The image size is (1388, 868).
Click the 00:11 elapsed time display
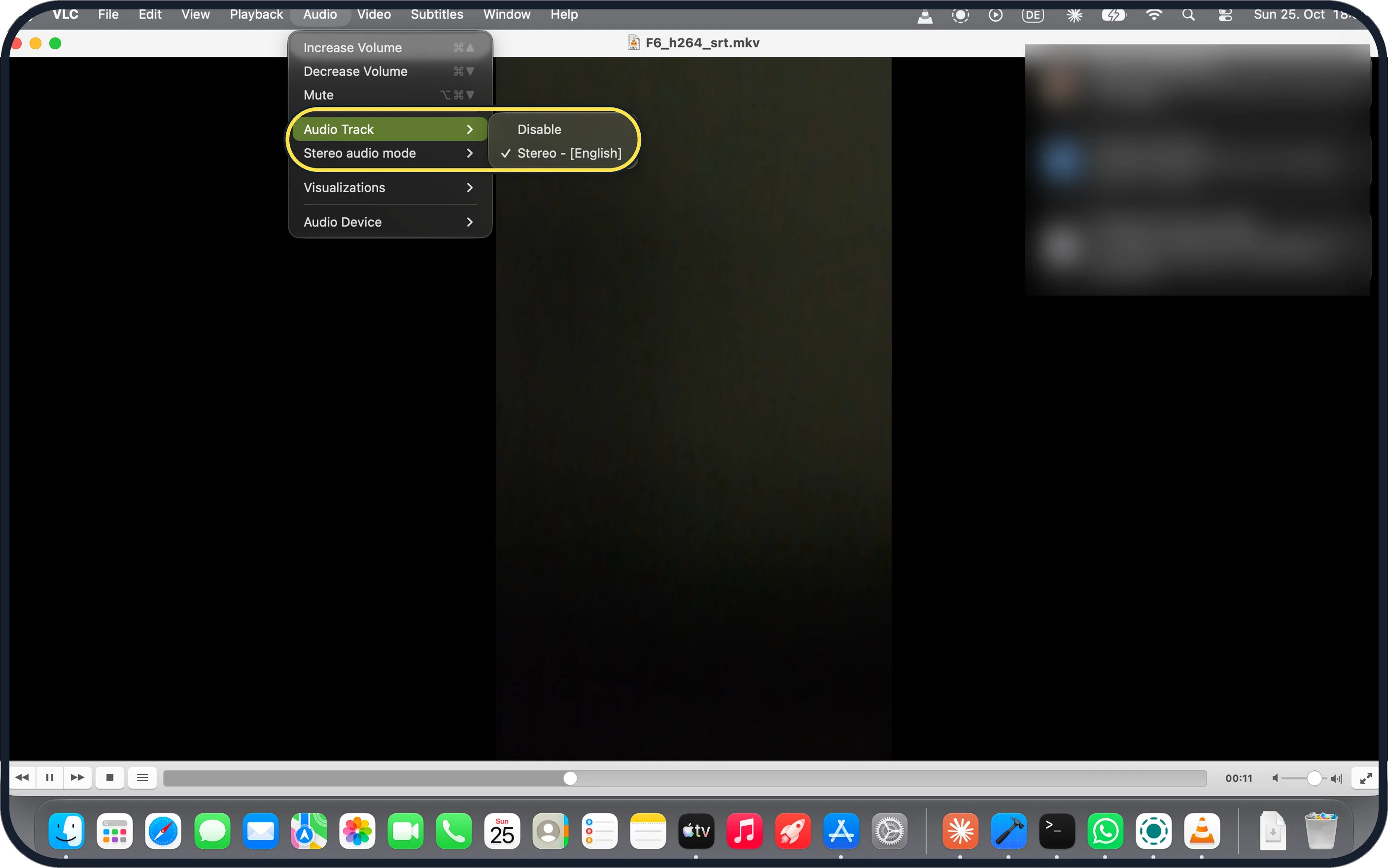pos(1238,778)
